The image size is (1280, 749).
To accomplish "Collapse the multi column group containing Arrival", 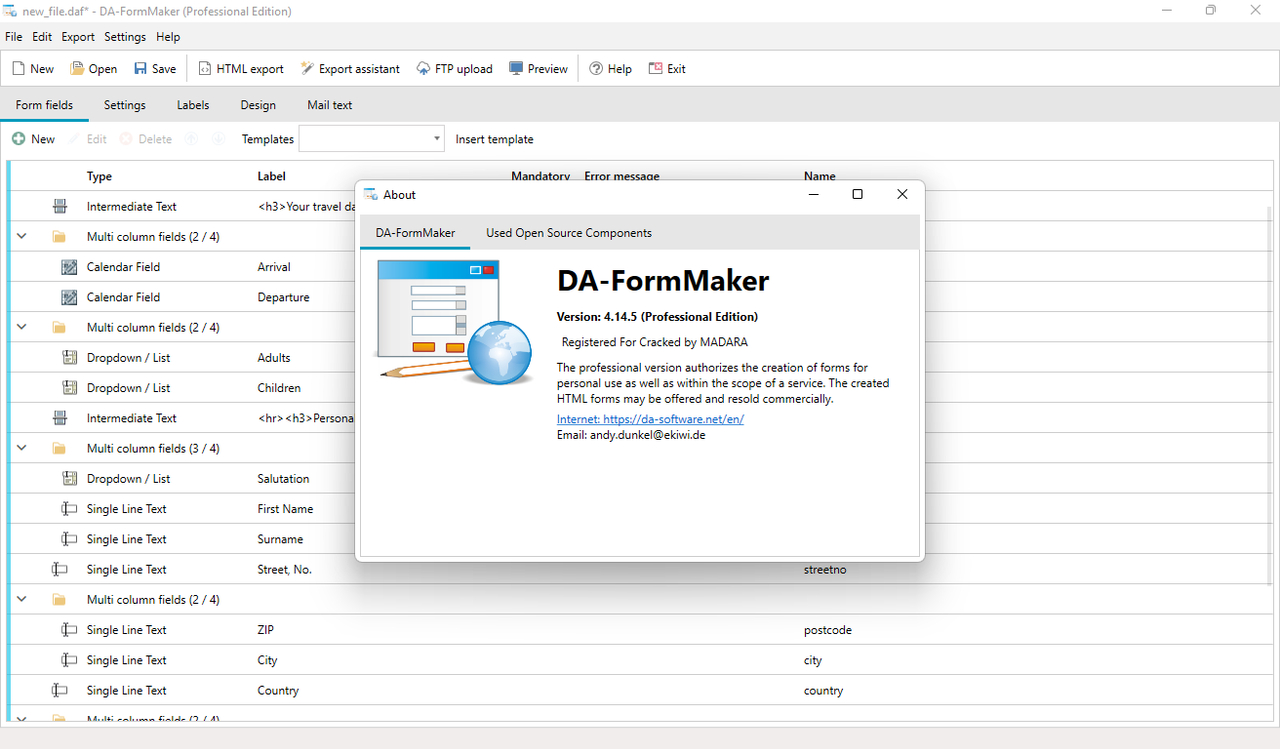I will point(22,237).
